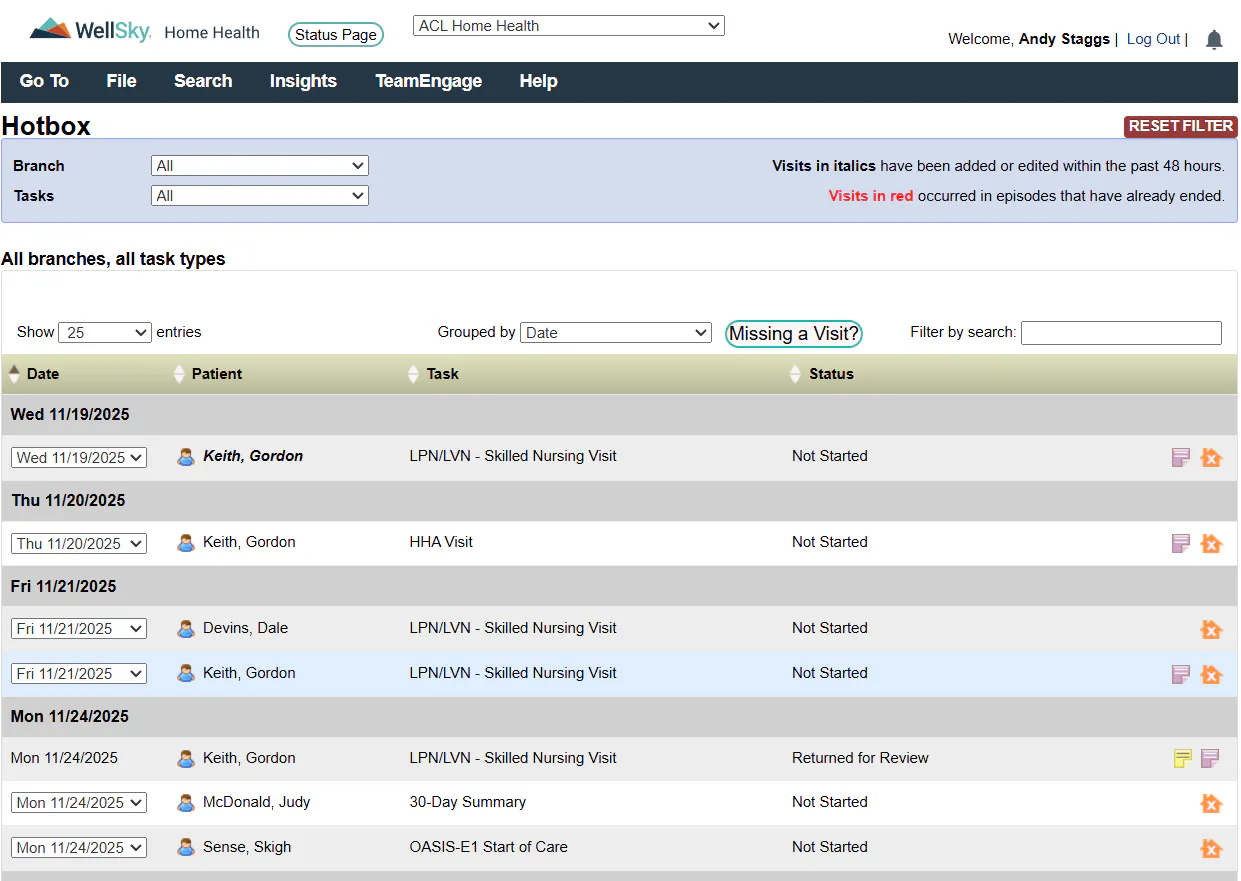This screenshot has height=881, width=1241.
Task: Click the orange missed-visit icon for McDonald, Judy
Action: 1211,803
